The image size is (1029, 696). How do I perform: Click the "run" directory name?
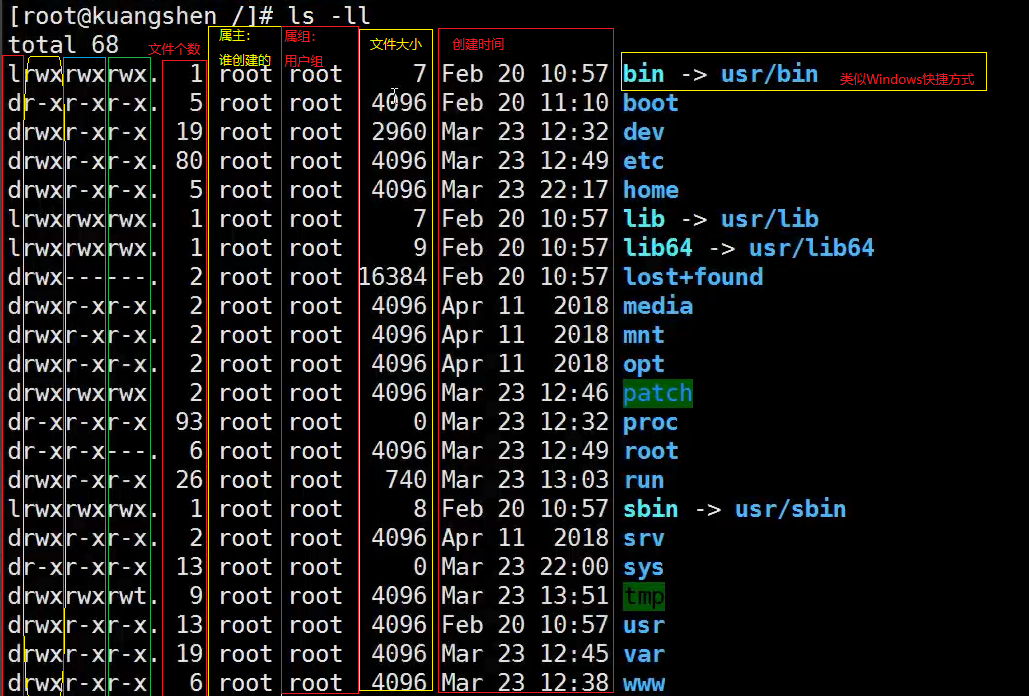(x=644, y=480)
